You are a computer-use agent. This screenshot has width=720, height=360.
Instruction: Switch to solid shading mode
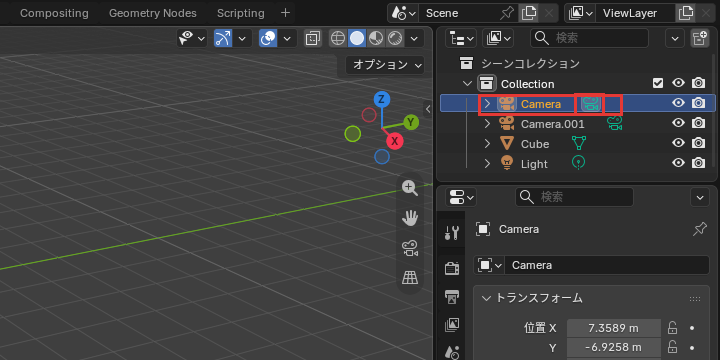click(x=356, y=39)
